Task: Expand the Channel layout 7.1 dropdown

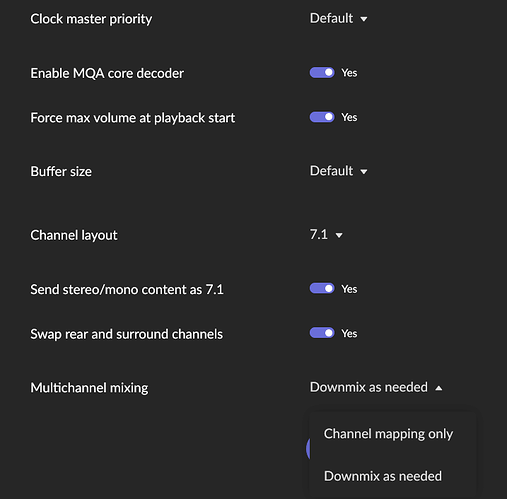Action: click(326, 235)
